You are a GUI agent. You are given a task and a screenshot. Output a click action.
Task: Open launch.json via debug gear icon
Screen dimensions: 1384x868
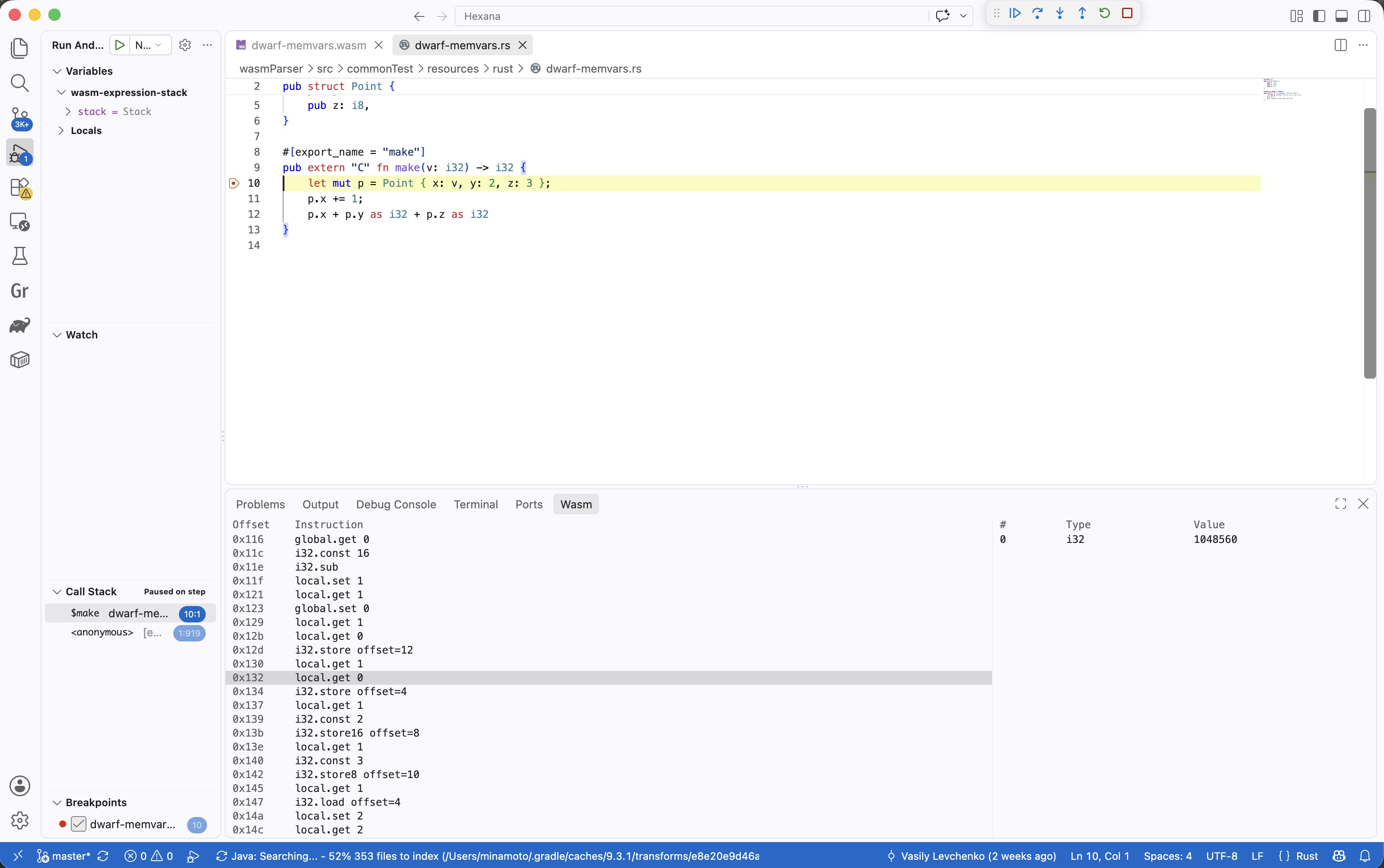(185, 45)
